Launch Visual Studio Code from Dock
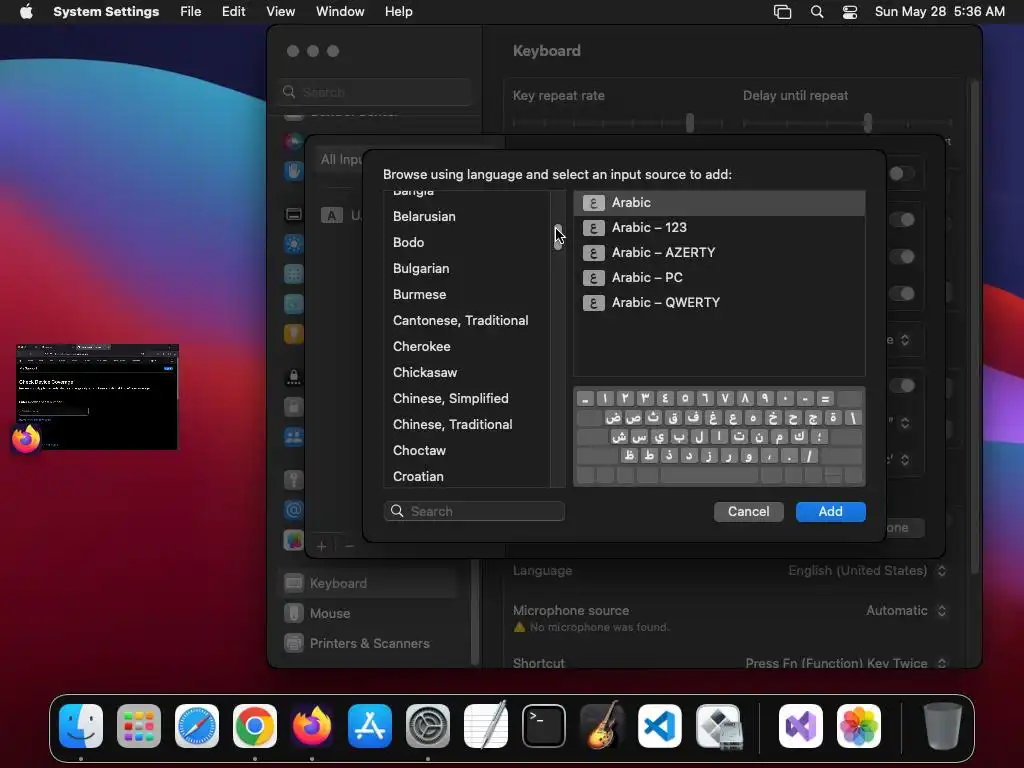The image size is (1024, 768). 660,726
